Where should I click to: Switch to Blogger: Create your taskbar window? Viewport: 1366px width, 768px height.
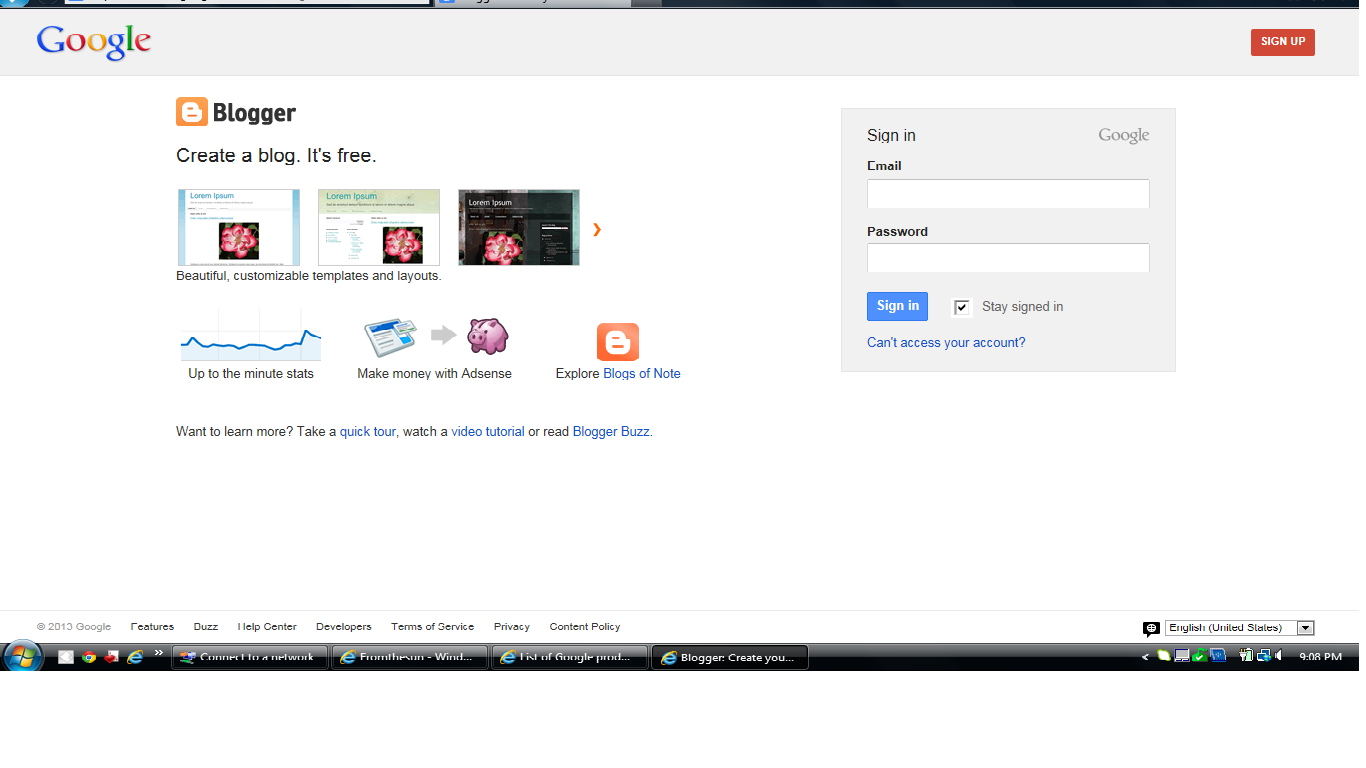(730, 657)
